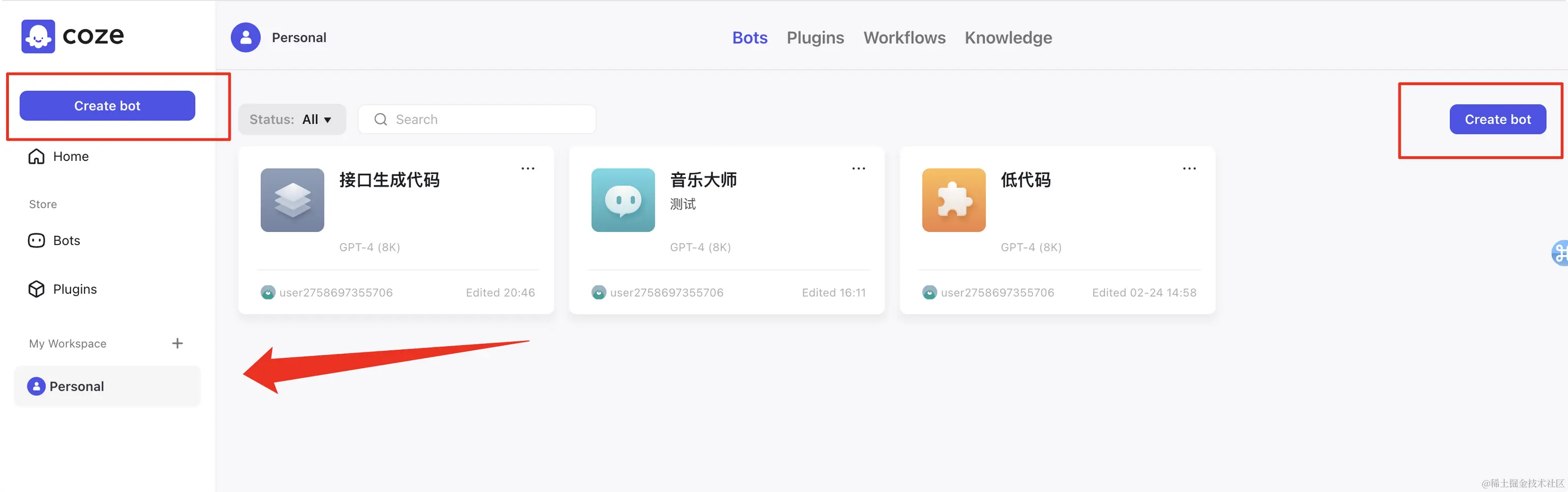The image size is (1568, 492).
Task: Click the Coze logo icon
Action: [38, 36]
